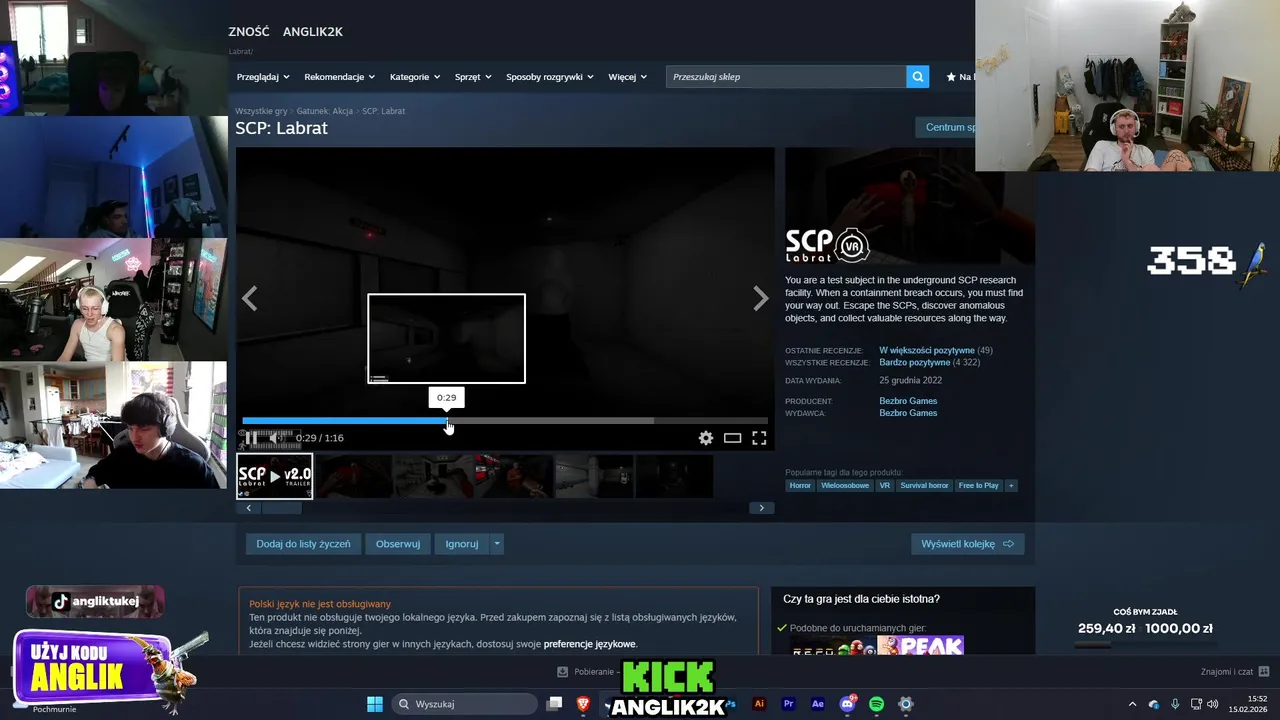The width and height of the screenshot is (1280, 720).
Task: Open publisher Bezbro Games link
Action: [x=908, y=413]
